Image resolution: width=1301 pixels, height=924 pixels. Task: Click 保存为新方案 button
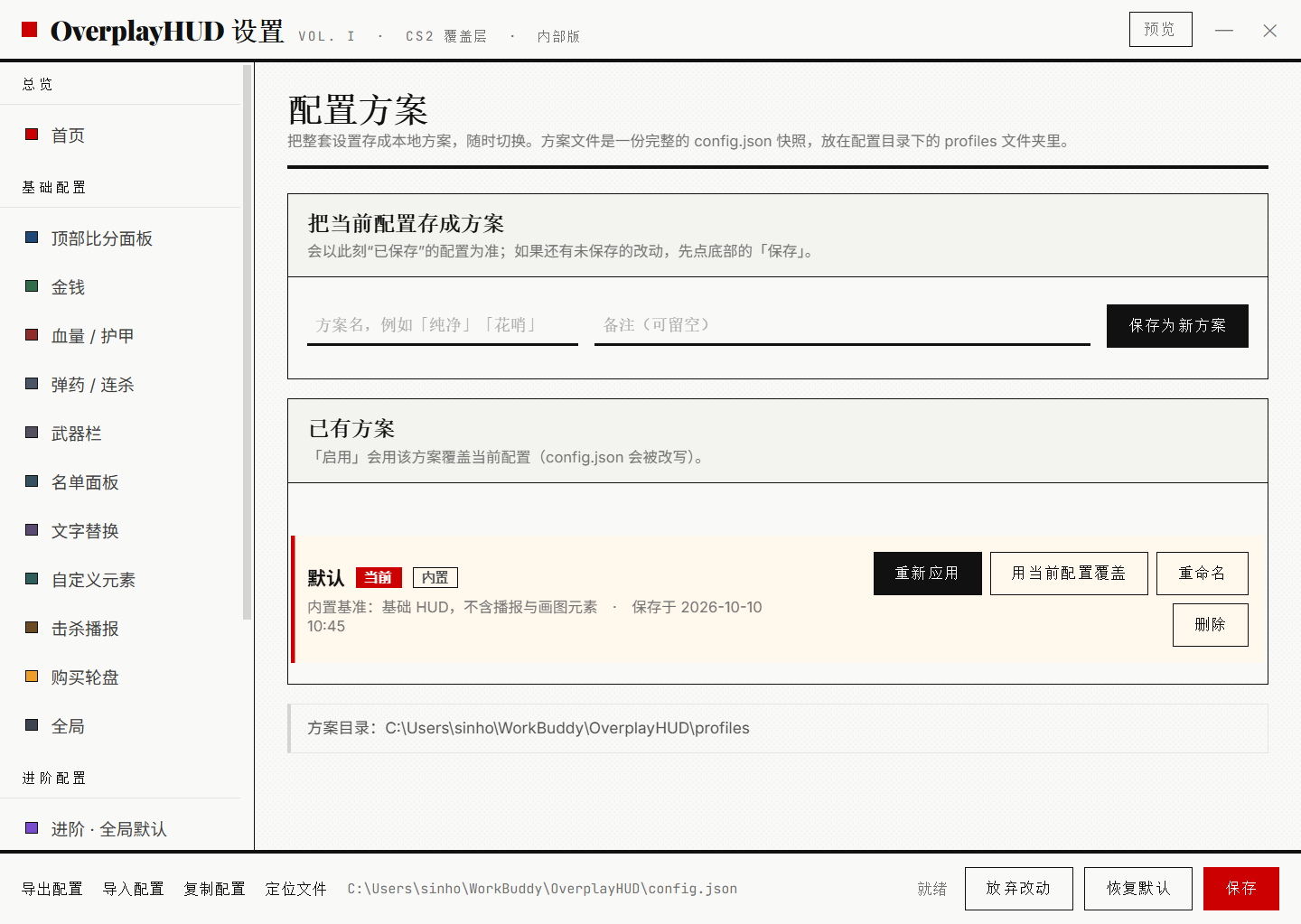tap(1177, 326)
